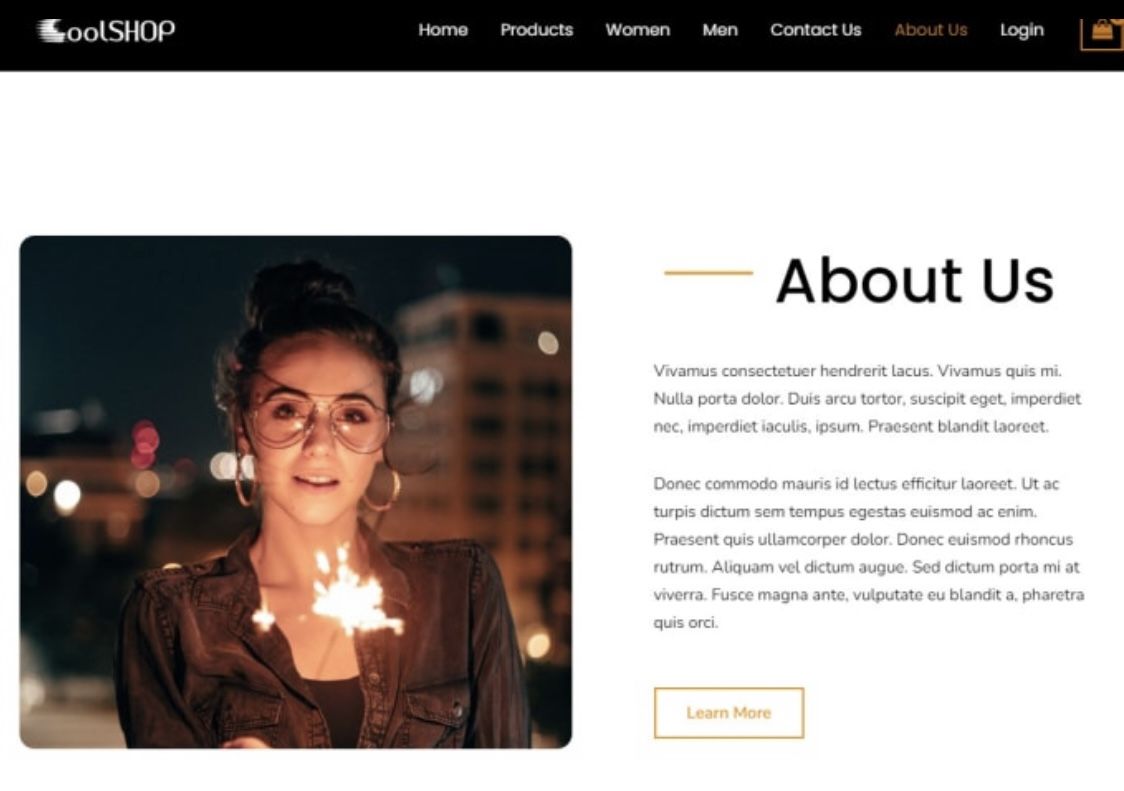Click the orange line beside About Us heading
The height and width of the screenshot is (791, 1124).
point(708,273)
